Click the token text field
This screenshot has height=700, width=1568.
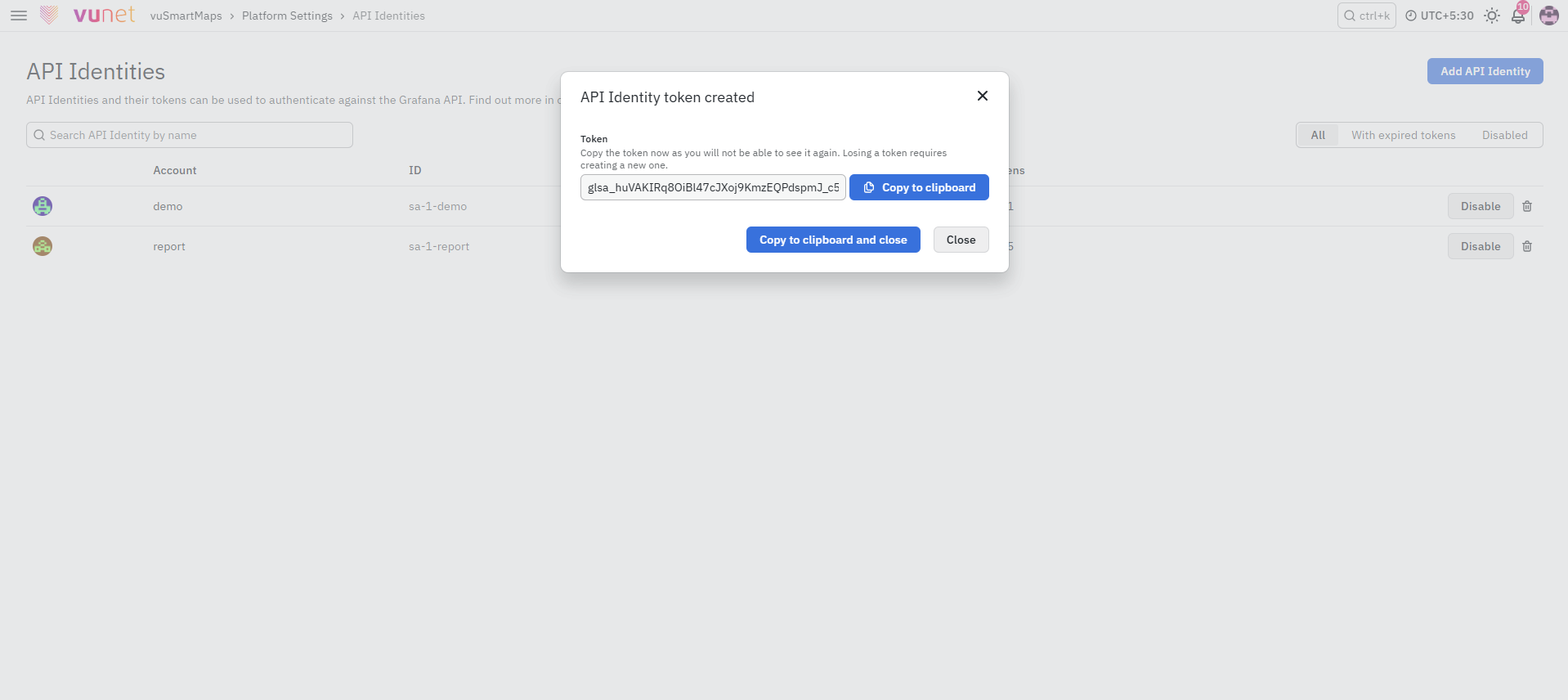pyautogui.click(x=713, y=187)
